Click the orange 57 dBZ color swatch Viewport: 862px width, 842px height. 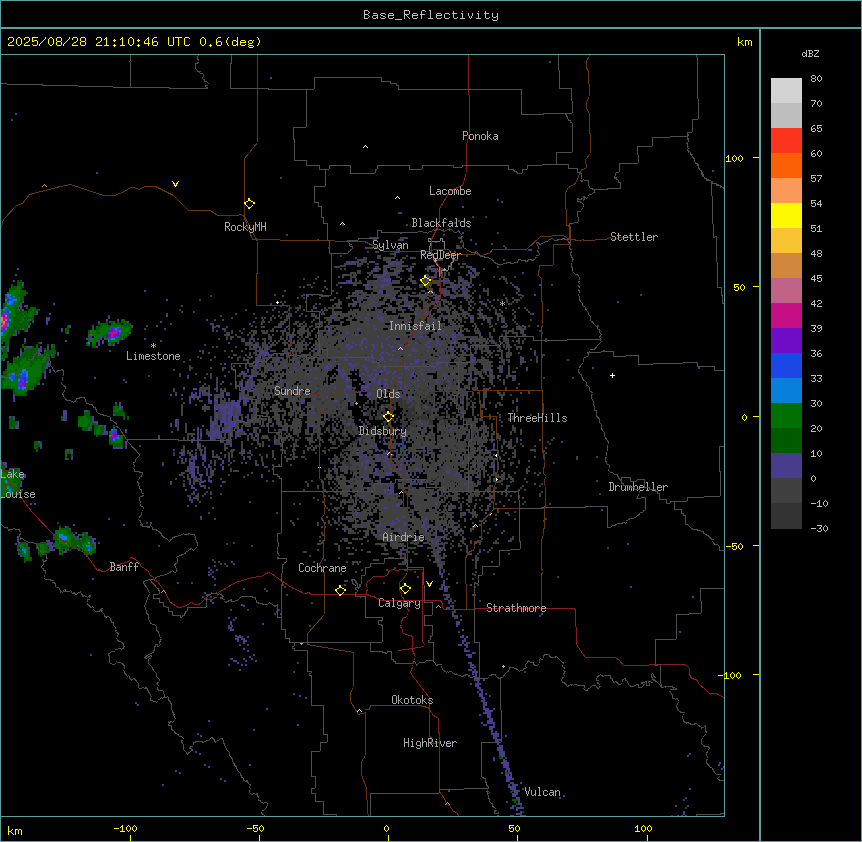[786, 190]
